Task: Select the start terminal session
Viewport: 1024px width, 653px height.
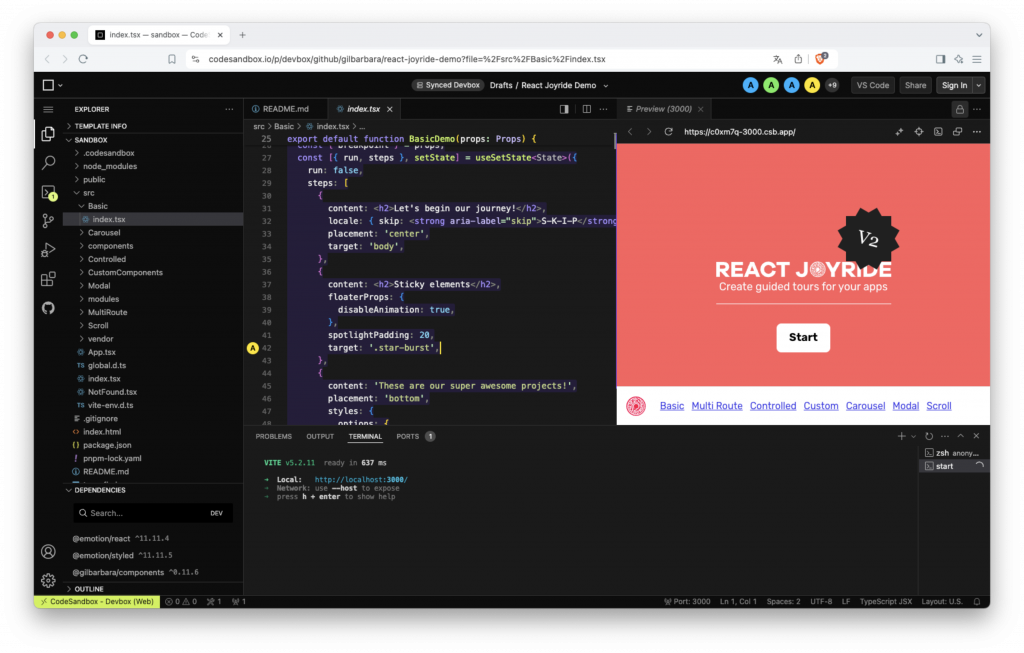Action: tap(954, 466)
